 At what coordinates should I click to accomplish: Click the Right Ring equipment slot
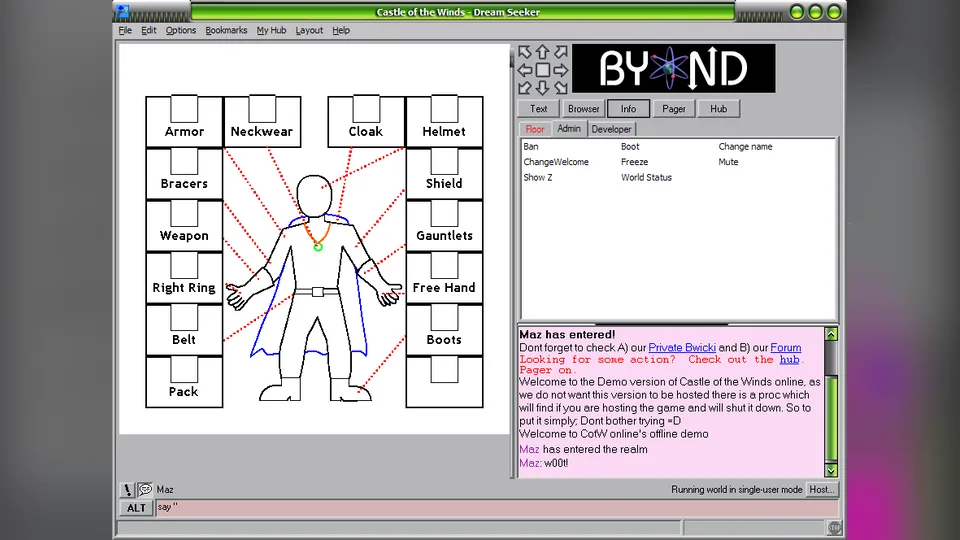pyautogui.click(x=184, y=278)
